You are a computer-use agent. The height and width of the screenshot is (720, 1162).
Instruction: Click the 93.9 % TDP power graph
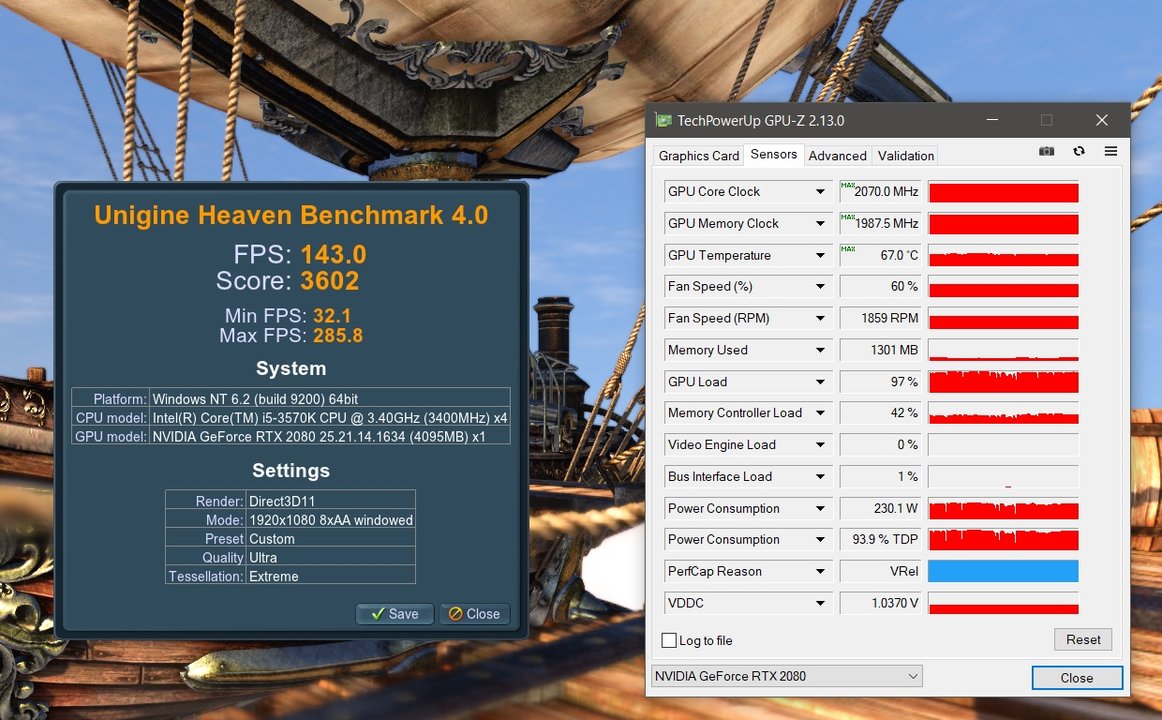[1003, 540]
